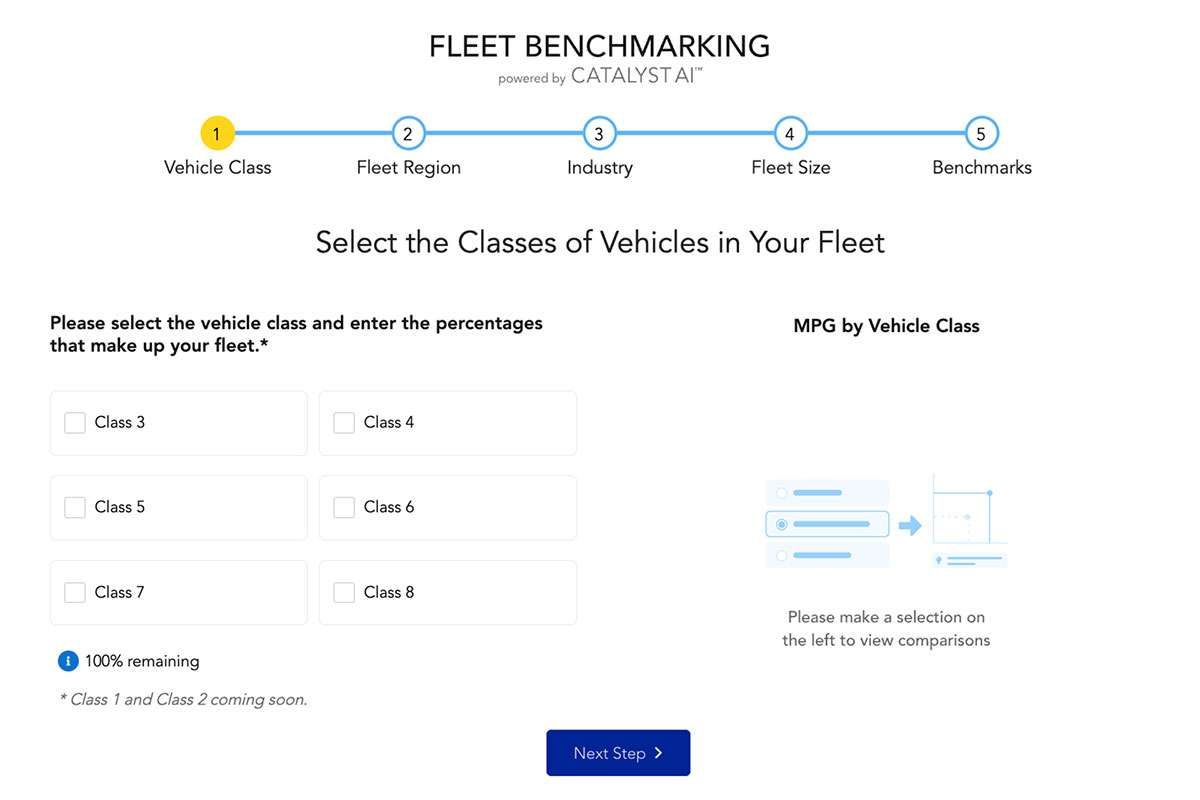The width and height of the screenshot is (1200, 800).
Task: Click the step 1 Vehicle Class indicator
Action: (217, 132)
